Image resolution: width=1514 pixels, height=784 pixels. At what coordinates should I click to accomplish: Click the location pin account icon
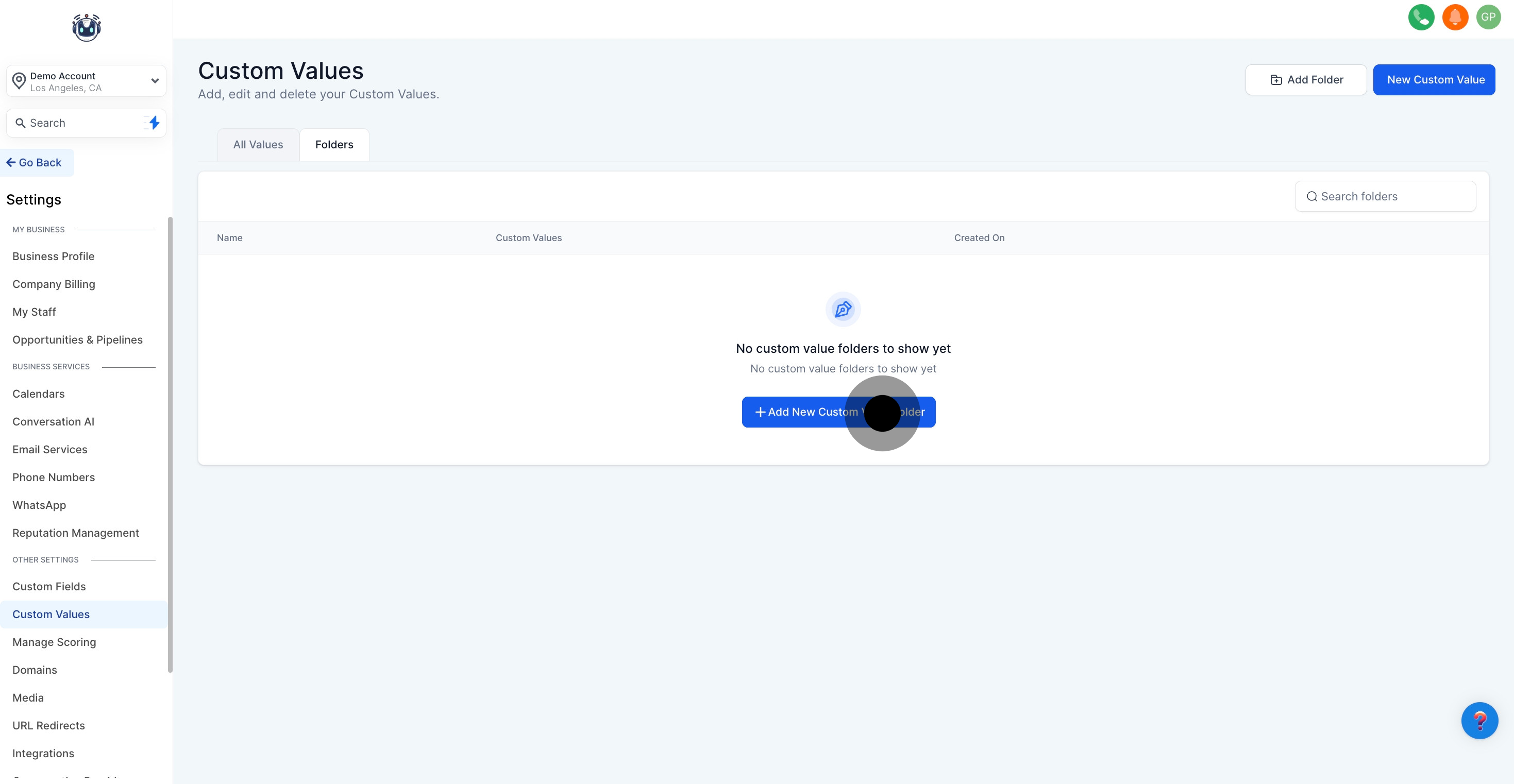pyautogui.click(x=20, y=81)
